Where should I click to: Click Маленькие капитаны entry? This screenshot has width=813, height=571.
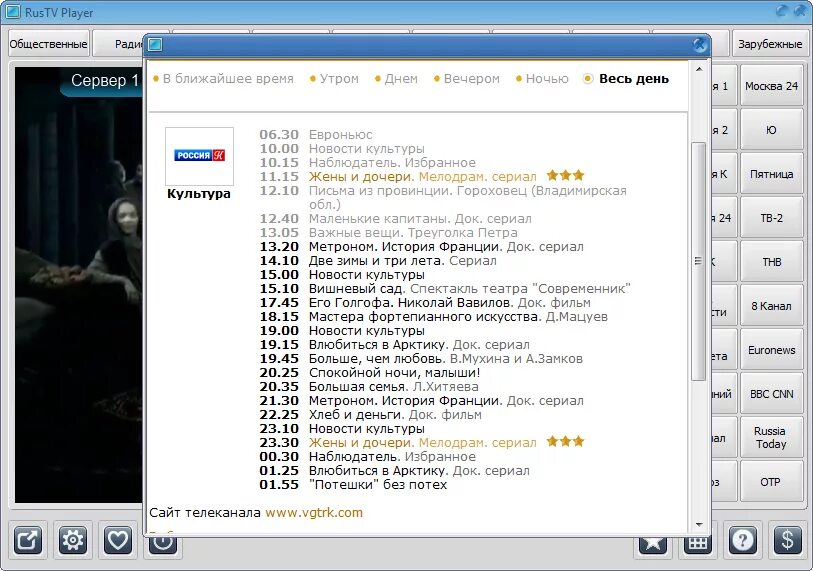[420, 218]
